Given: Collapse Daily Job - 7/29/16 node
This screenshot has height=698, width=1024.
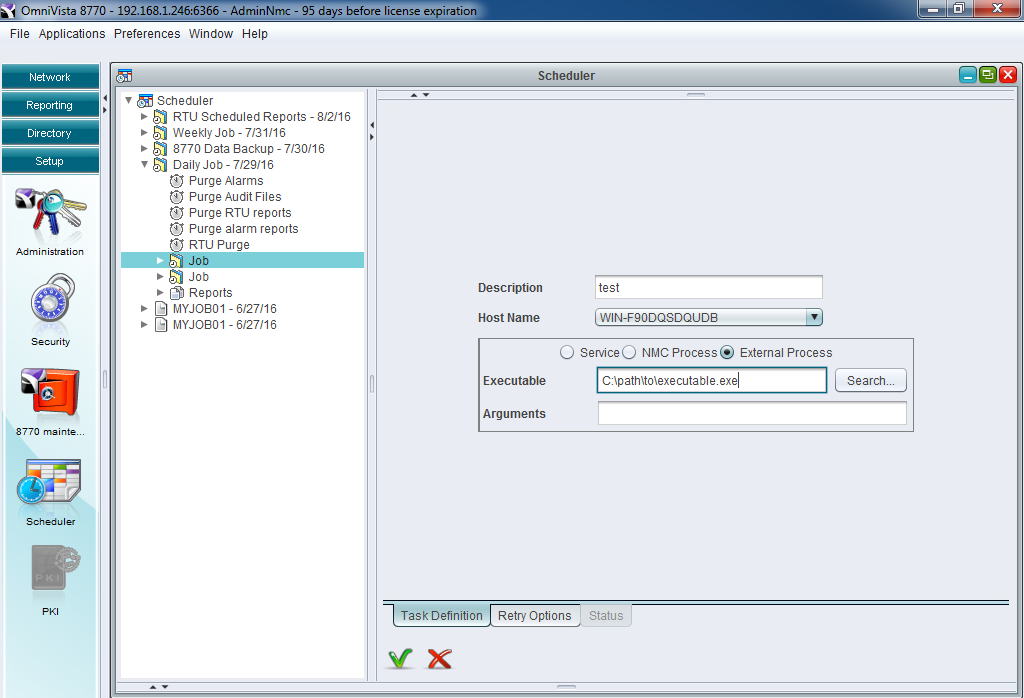Looking at the screenshot, I should 144,165.
